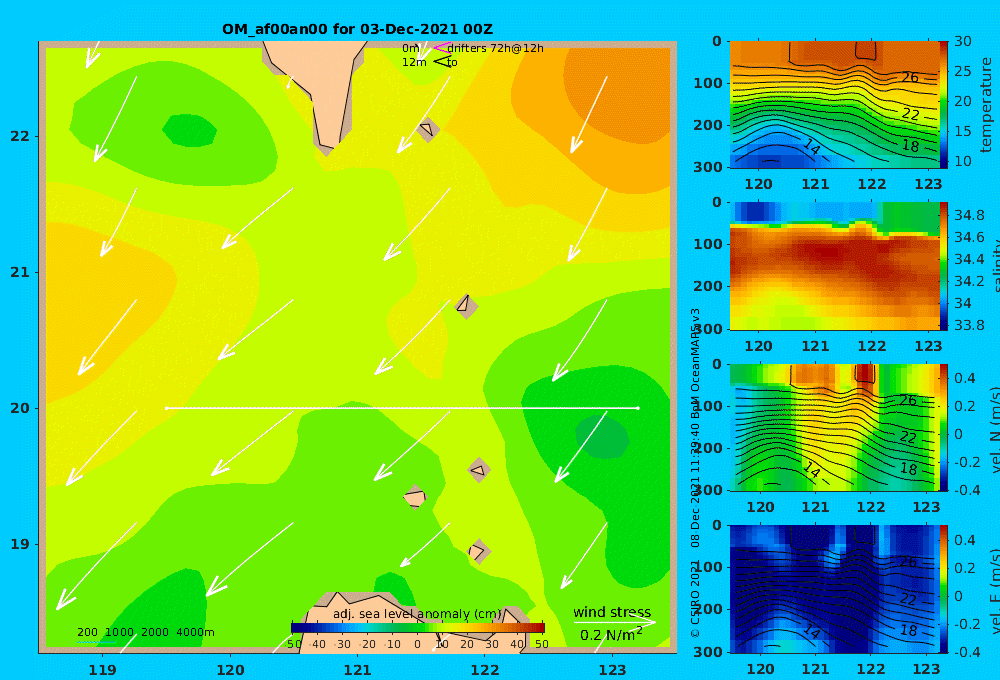Click contour label 26 in temperature panel
This screenshot has width=1000, height=680.
click(x=910, y=77)
